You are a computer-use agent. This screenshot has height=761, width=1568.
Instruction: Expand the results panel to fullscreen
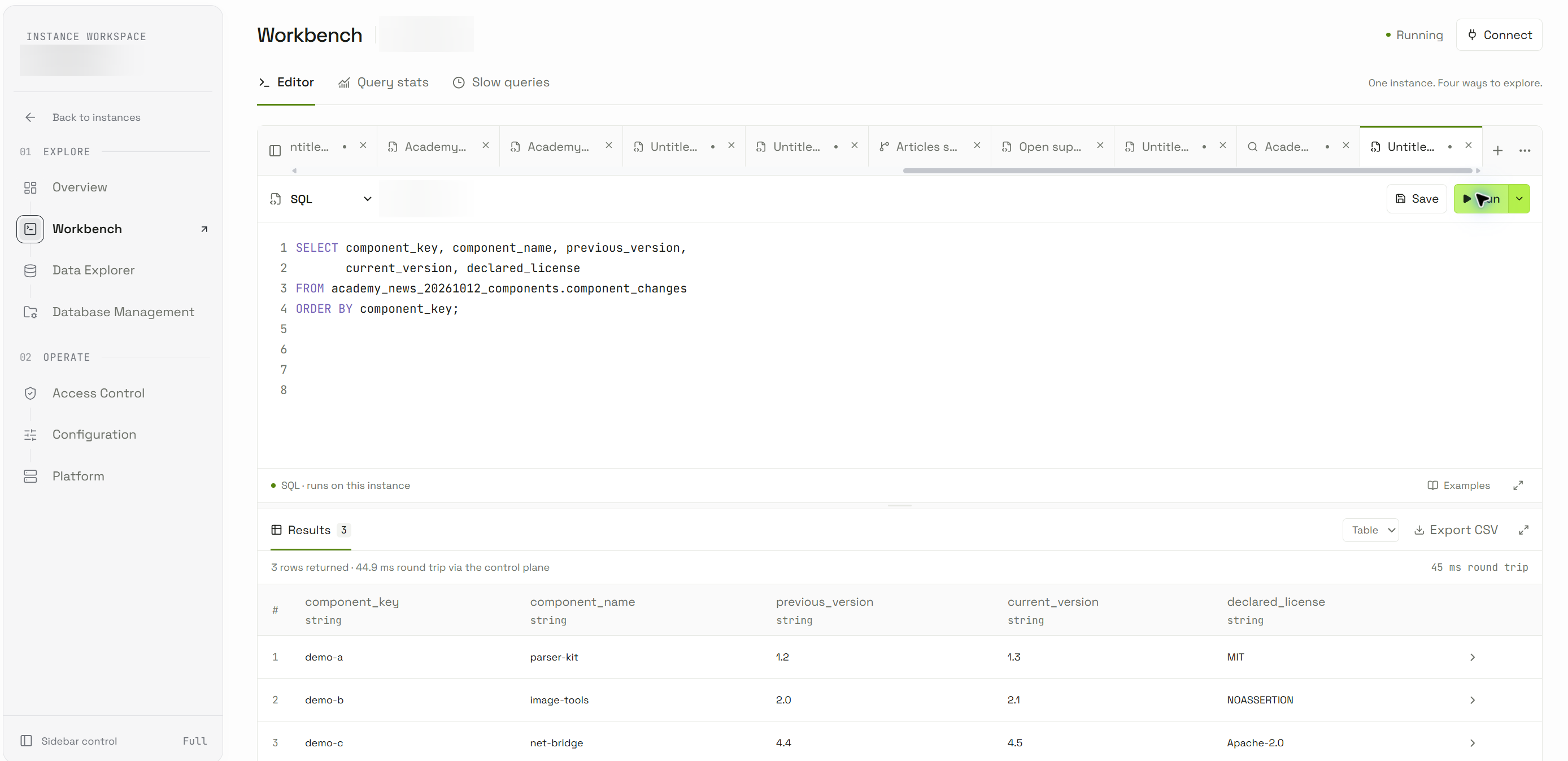point(1523,530)
